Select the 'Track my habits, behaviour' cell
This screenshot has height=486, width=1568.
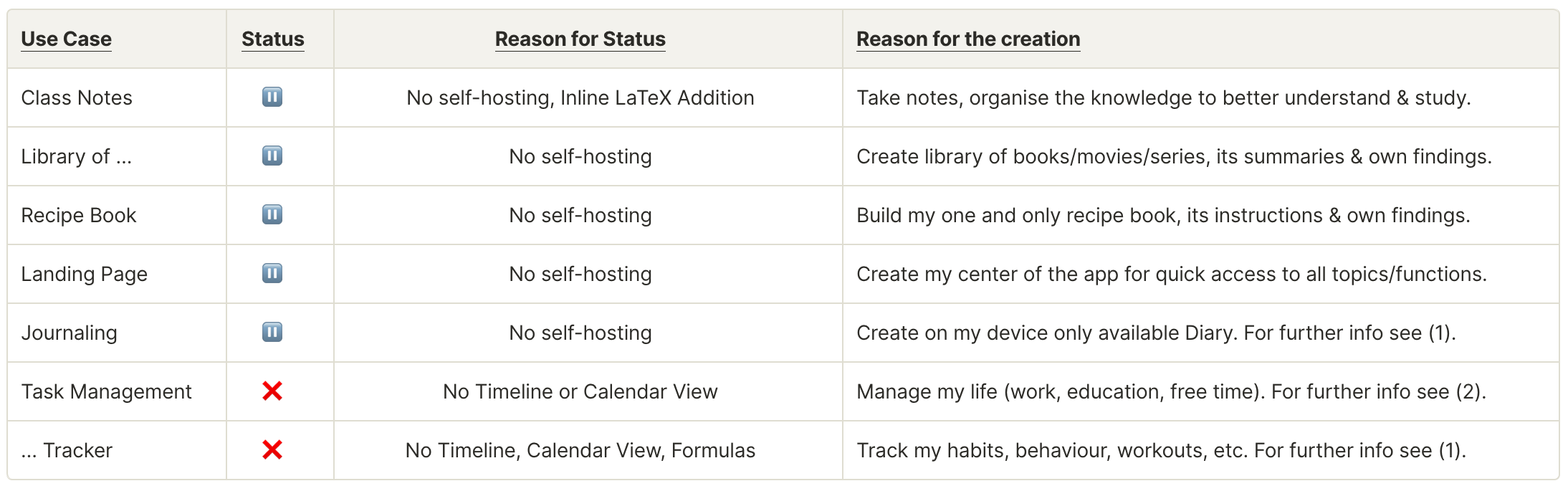click(1201, 450)
